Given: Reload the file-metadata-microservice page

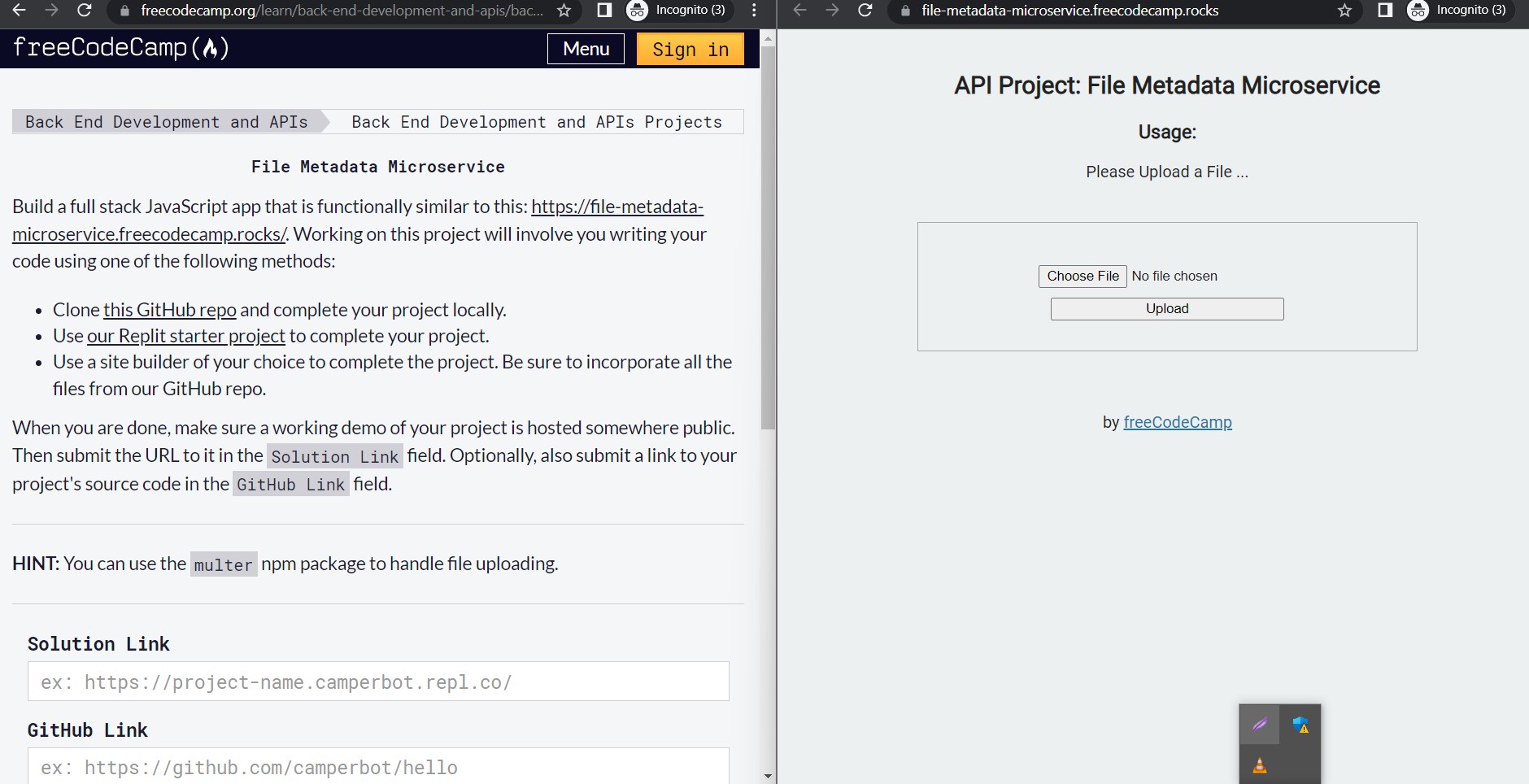Looking at the screenshot, I should [865, 11].
